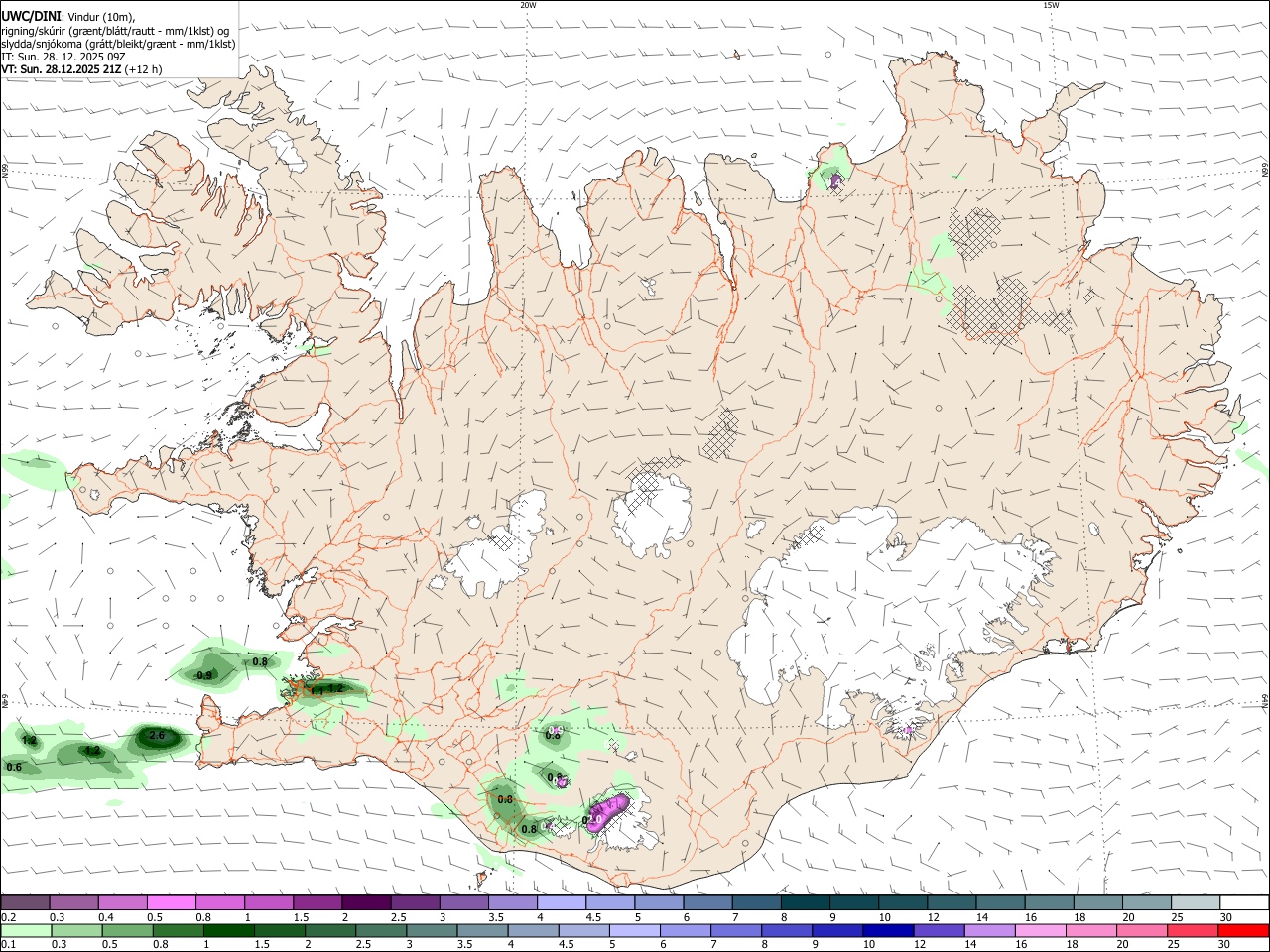
Task: Click the 2.6 precipitation value on the map
Action: (157, 736)
